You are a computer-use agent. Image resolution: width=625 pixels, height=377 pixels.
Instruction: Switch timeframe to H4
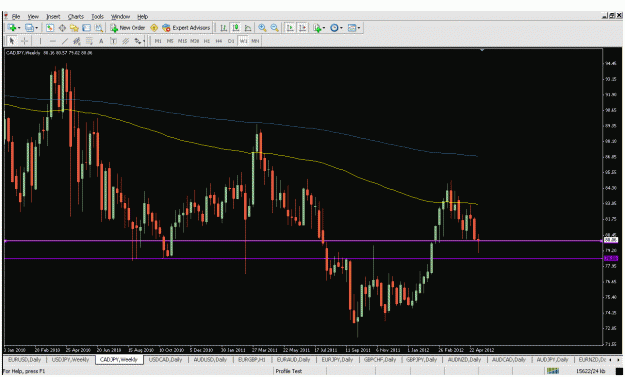coord(218,41)
